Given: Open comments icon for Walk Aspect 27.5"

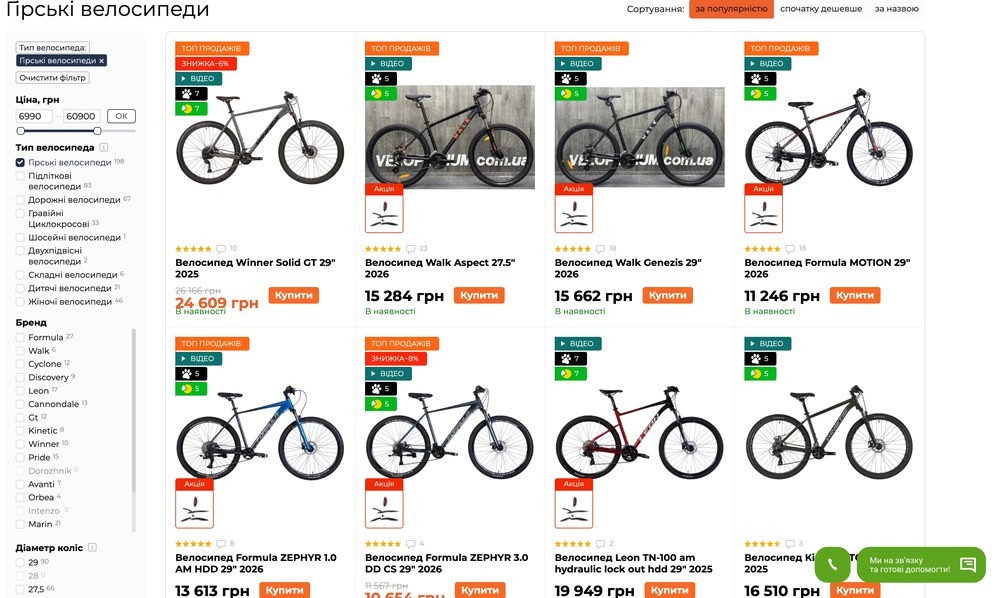Looking at the screenshot, I should click(410, 249).
